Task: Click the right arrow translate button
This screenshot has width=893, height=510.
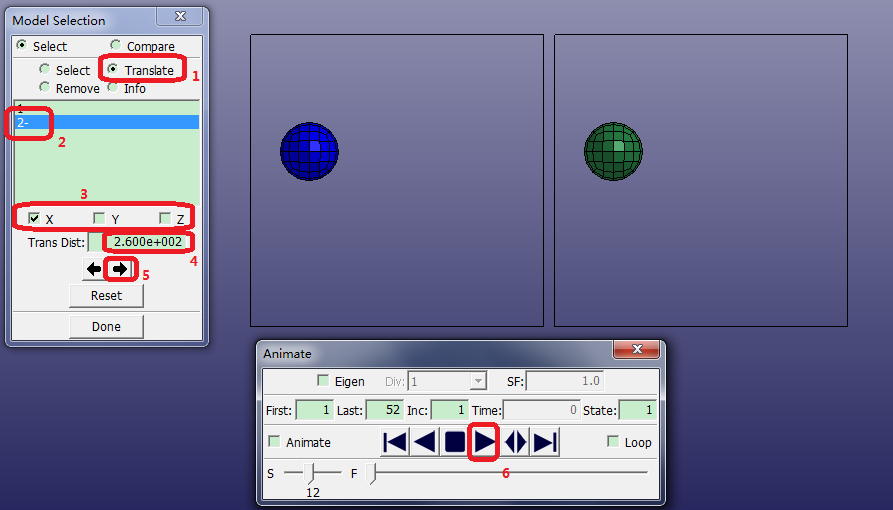Action: click(120, 269)
